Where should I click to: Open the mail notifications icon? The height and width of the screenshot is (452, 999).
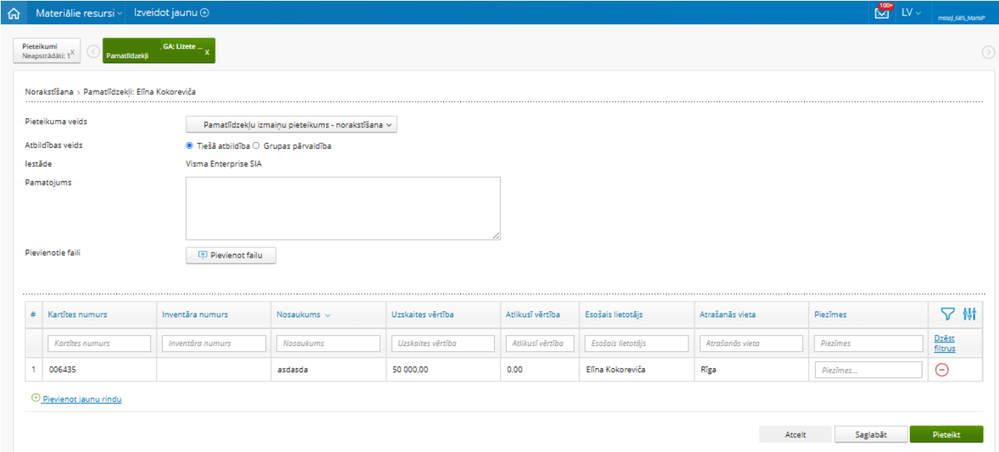coord(882,12)
